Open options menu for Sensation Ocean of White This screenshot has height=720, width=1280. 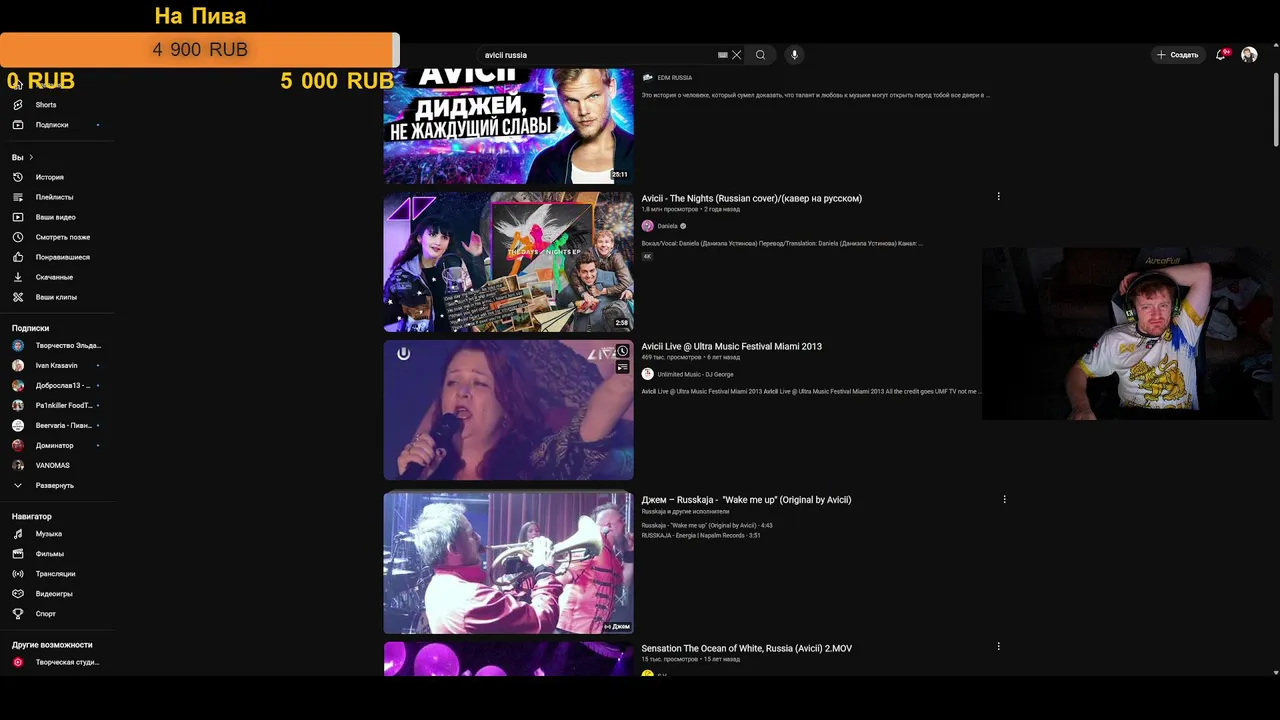(998, 647)
